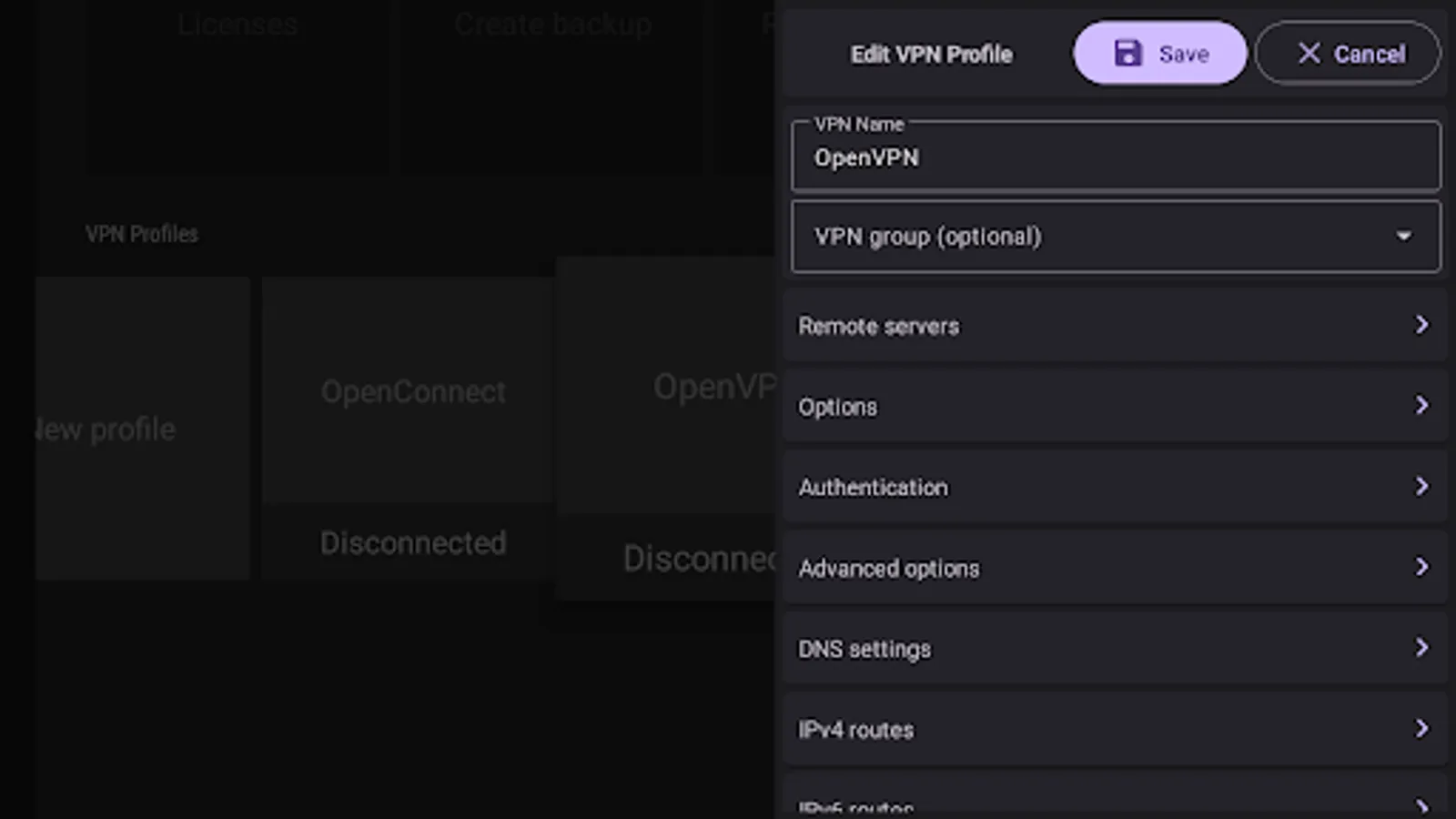Image resolution: width=1456 pixels, height=819 pixels.
Task: Click IPv4 routes chevron icon
Action: tap(1421, 728)
